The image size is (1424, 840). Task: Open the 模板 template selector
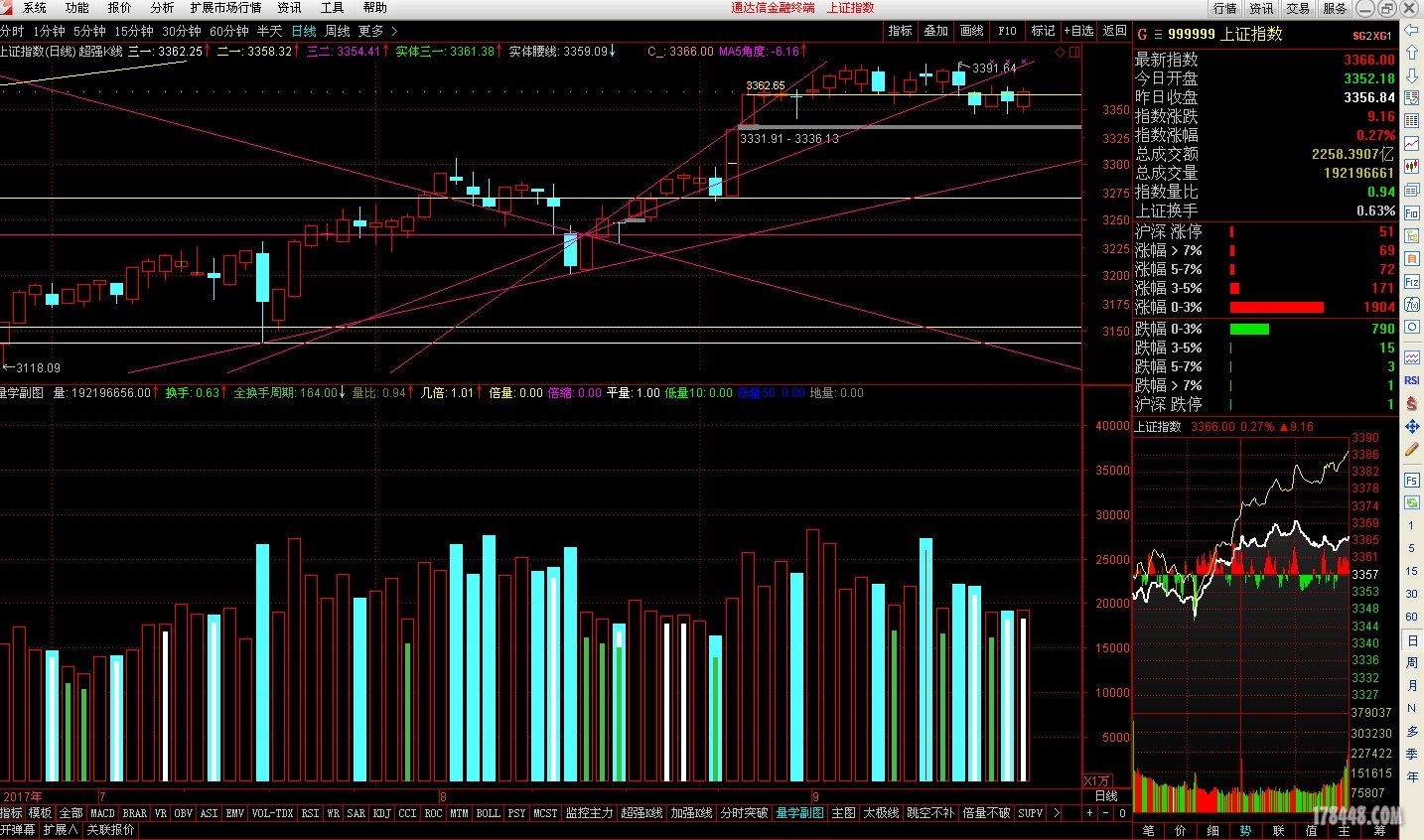point(40,813)
